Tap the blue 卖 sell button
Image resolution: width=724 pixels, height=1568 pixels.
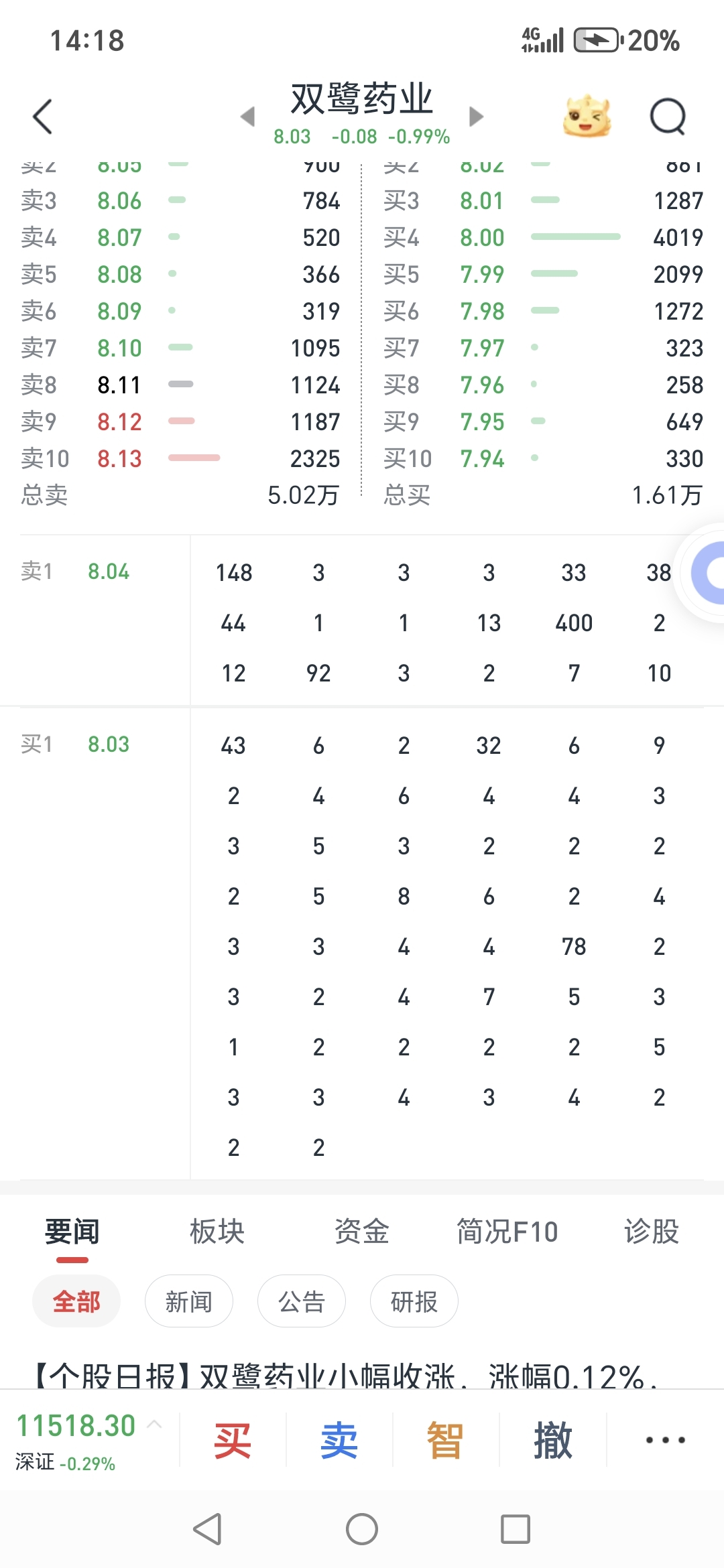[339, 1440]
